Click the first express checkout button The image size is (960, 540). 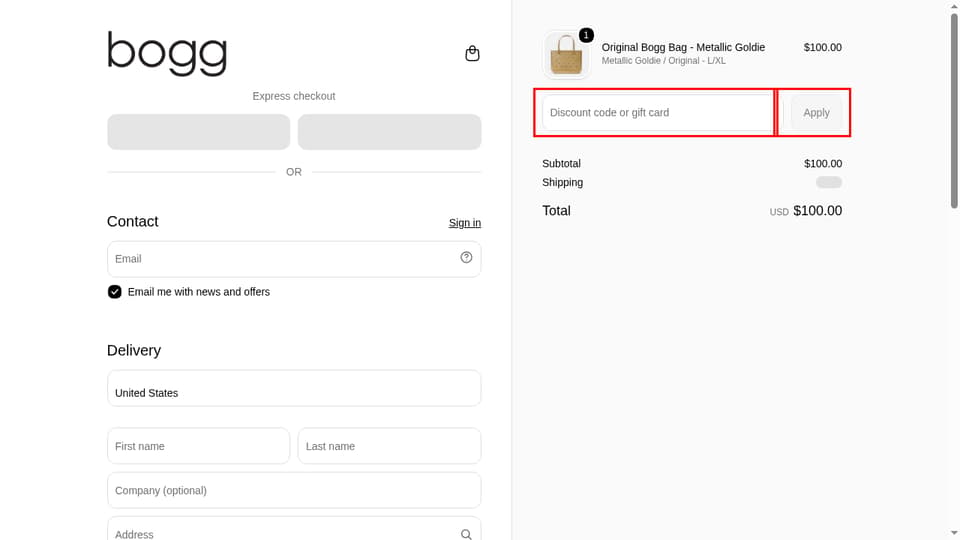[198, 132]
